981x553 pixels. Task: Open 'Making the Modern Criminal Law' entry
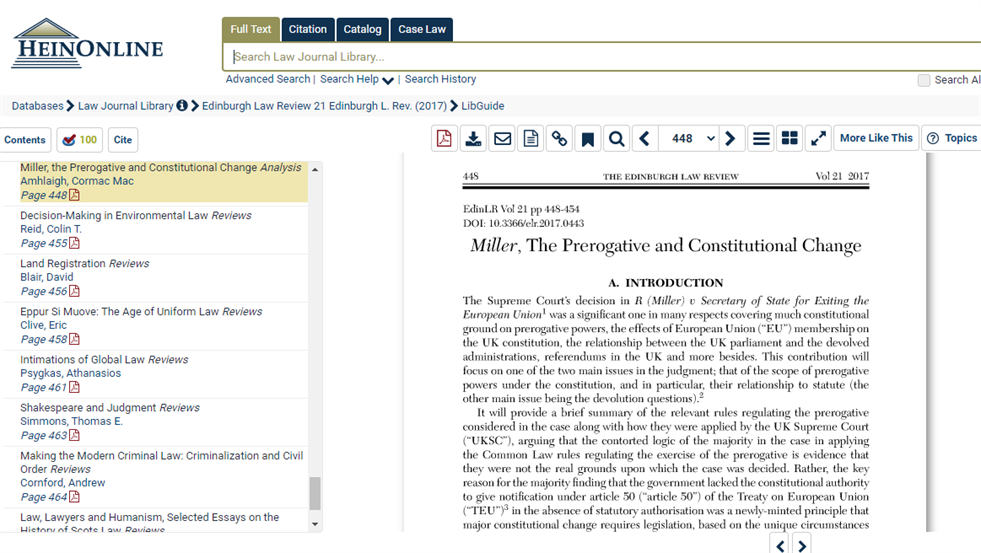(x=161, y=462)
